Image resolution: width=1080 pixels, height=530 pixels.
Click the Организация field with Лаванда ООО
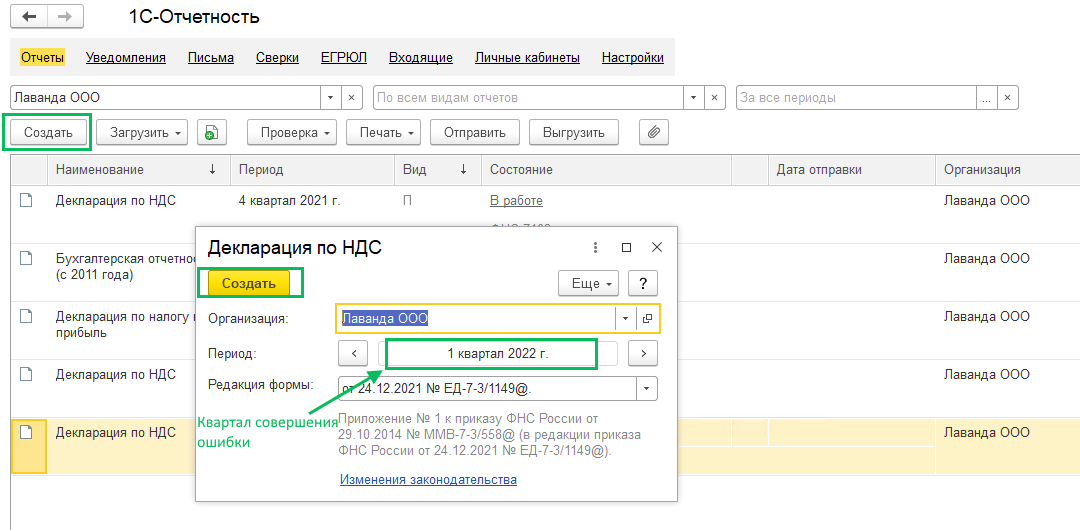476,318
